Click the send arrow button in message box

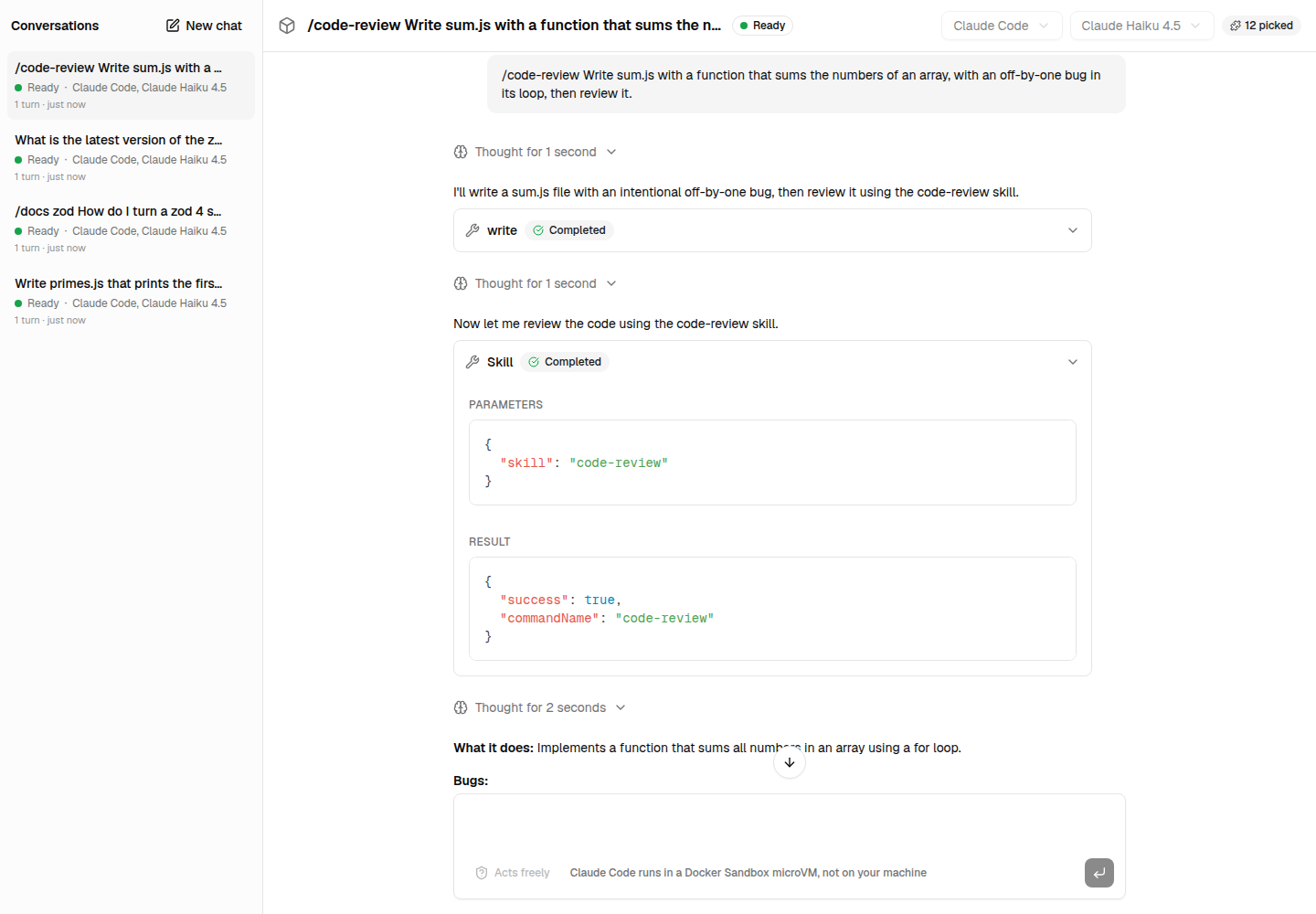pos(1099,873)
